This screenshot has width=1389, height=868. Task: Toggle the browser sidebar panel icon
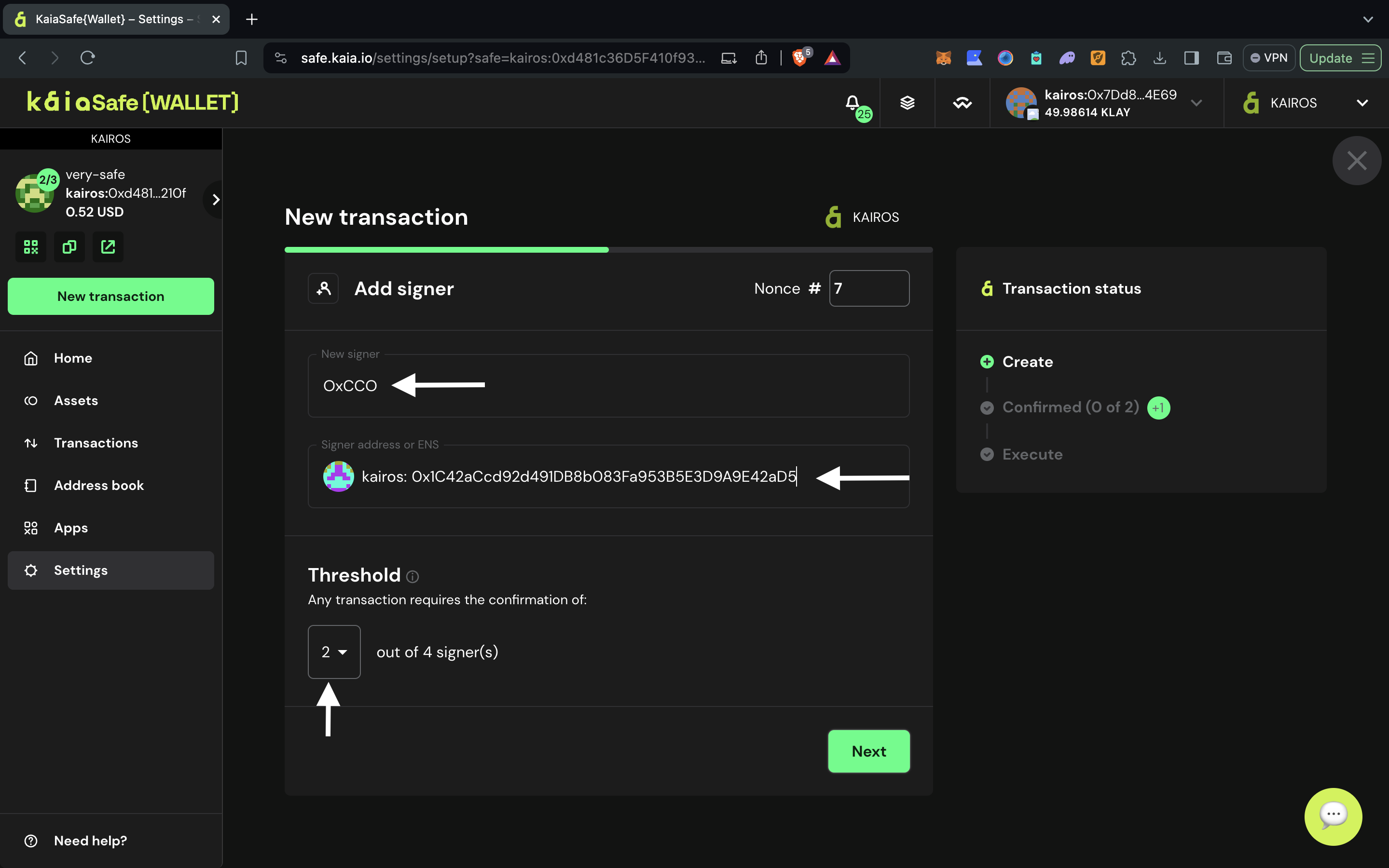coord(1192,58)
